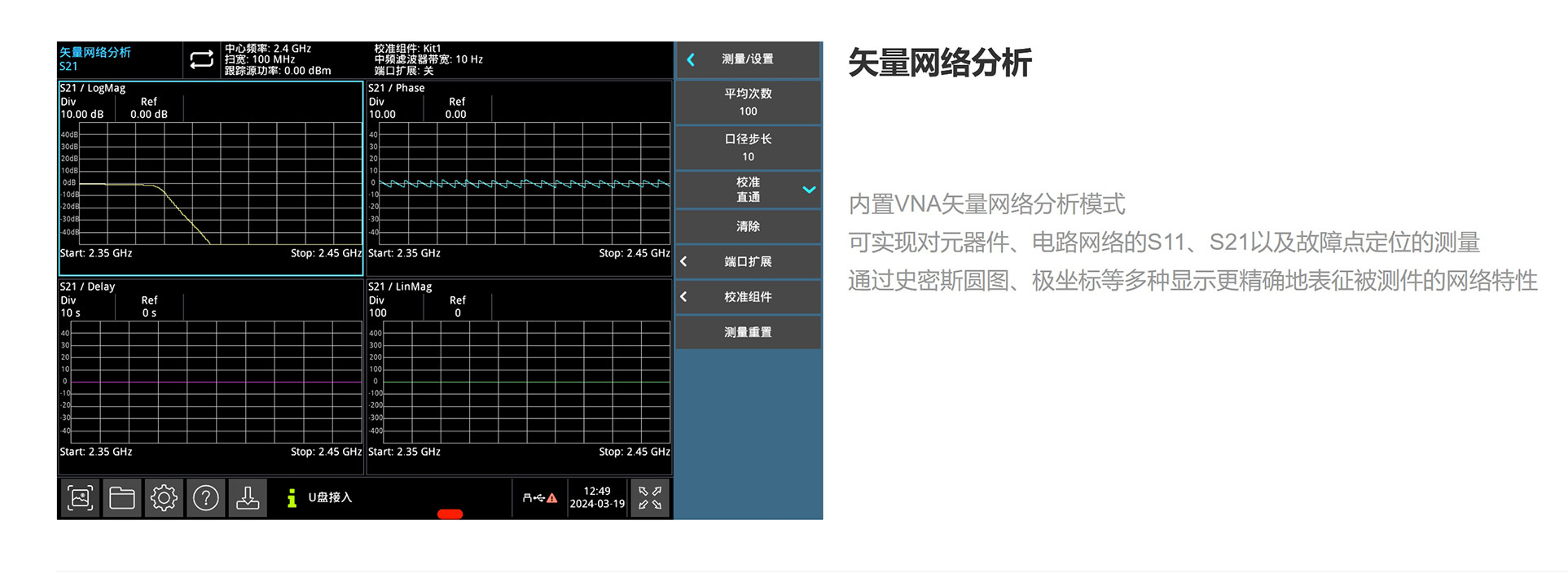Click Phase Start: 2.35 GHz label
The image size is (1568, 573).
(404, 253)
